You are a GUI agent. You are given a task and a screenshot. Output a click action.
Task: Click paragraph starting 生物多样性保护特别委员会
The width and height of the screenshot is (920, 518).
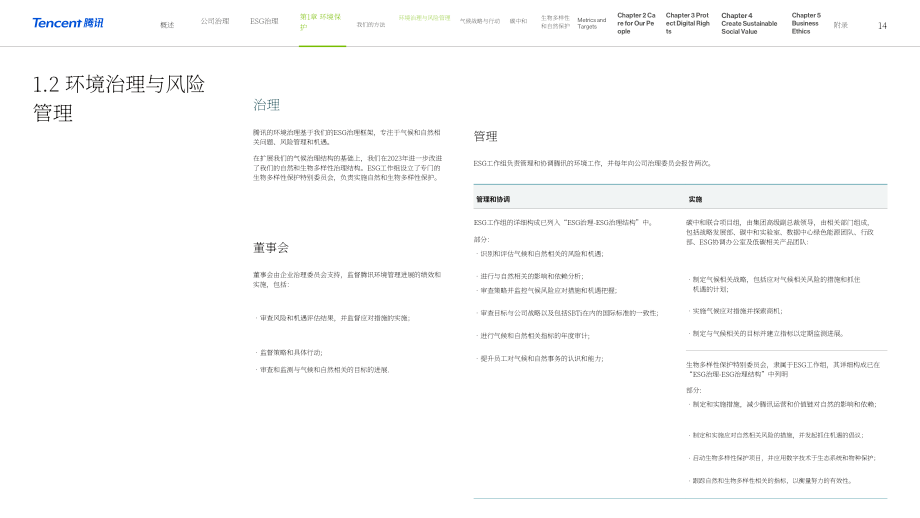783,369
